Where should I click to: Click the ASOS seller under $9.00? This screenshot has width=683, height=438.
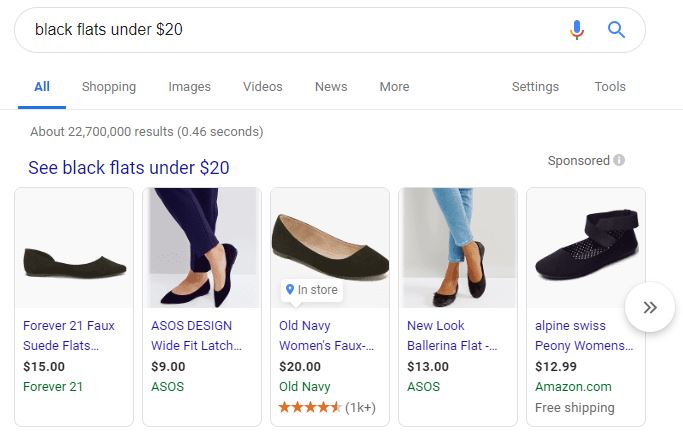[167, 387]
